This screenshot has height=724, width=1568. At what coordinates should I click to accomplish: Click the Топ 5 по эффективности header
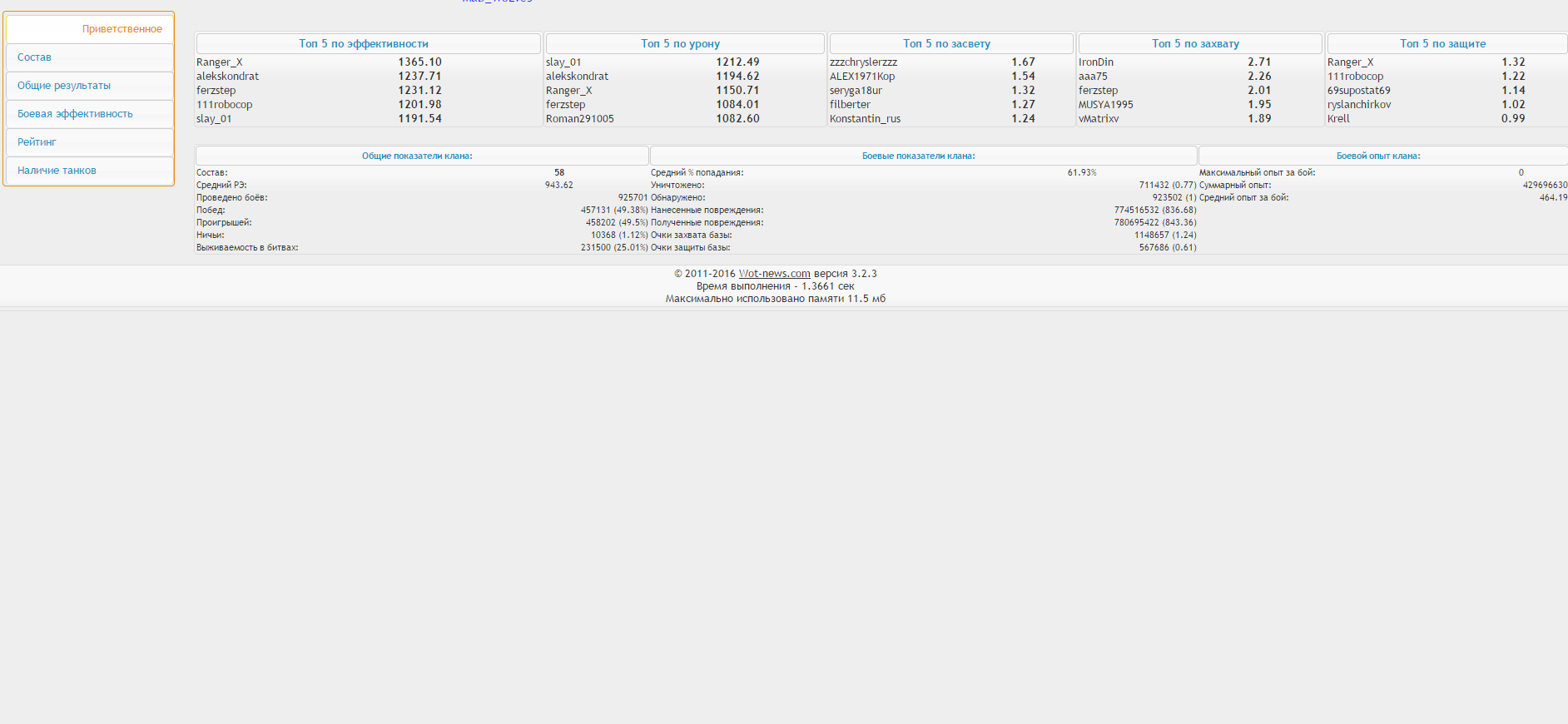[x=364, y=44]
